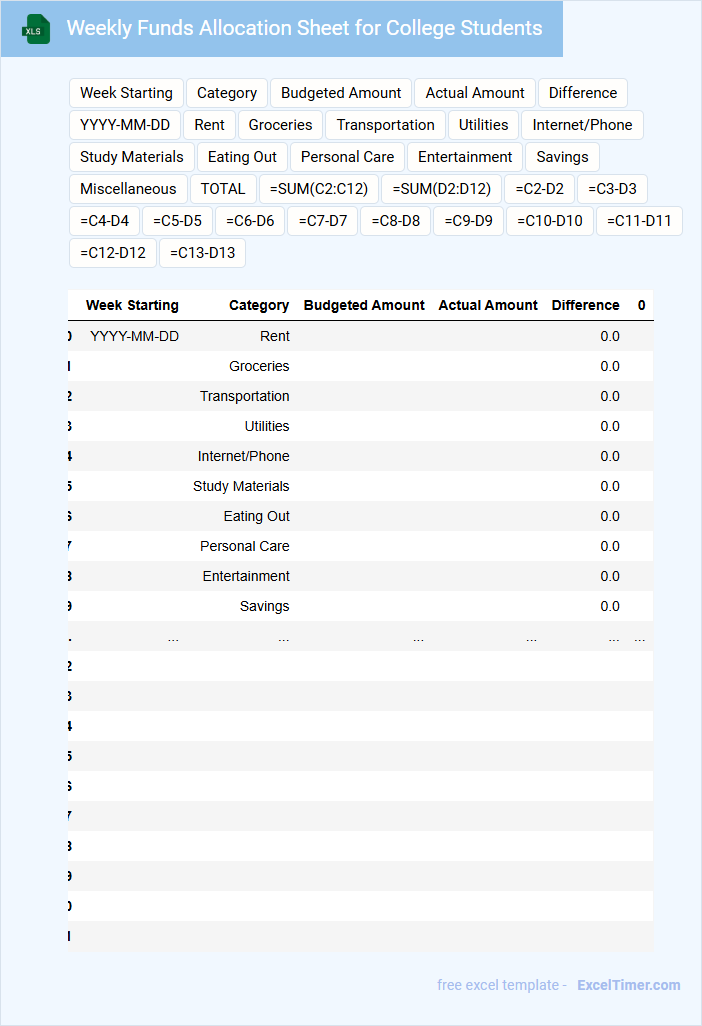Select the =SUM(C2:C12) formula tag
The width and height of the screenshot is (702, 1026).
(x=319, y=189)
